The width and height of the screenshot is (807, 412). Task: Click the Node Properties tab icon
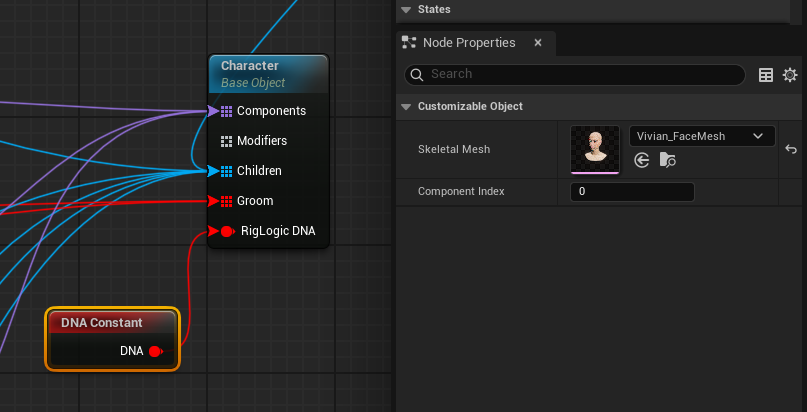409,42
